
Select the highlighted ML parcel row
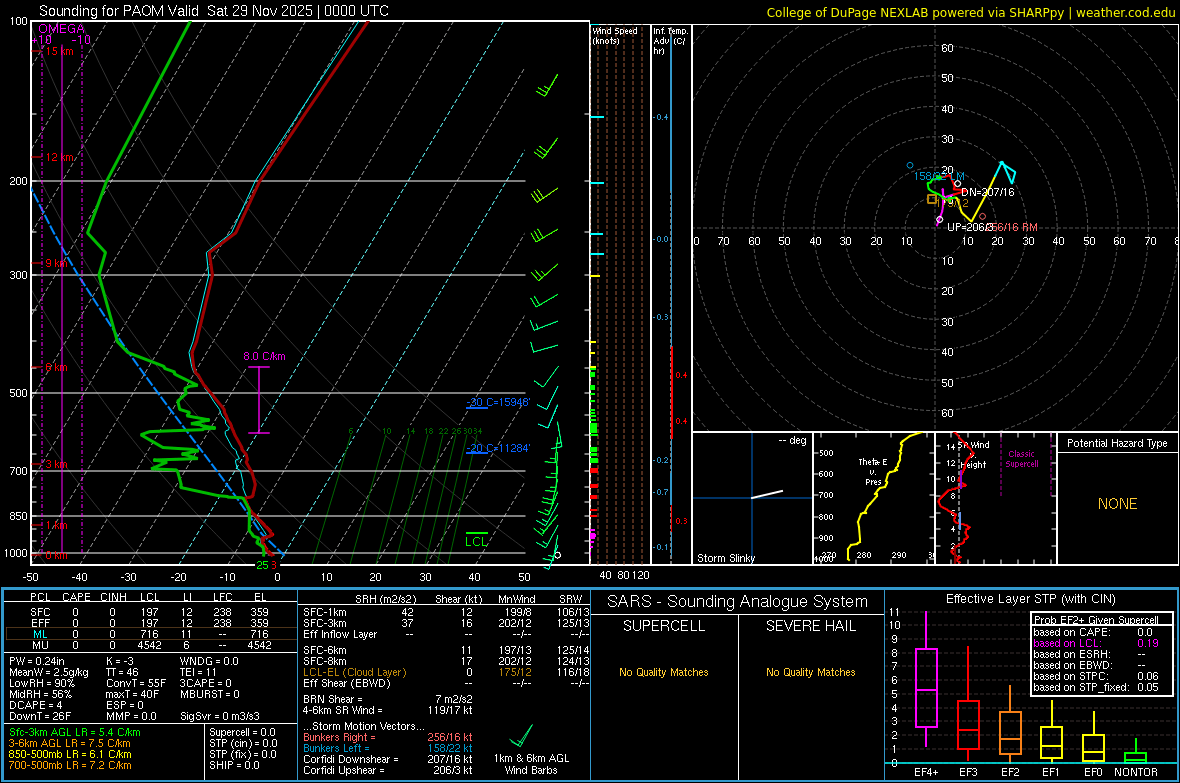[x=150, y=634]
